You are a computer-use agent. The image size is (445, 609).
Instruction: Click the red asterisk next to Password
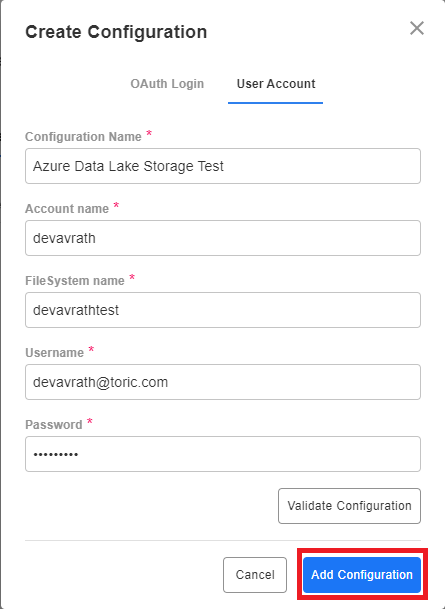pyautogui.click(x=89, y=421)
